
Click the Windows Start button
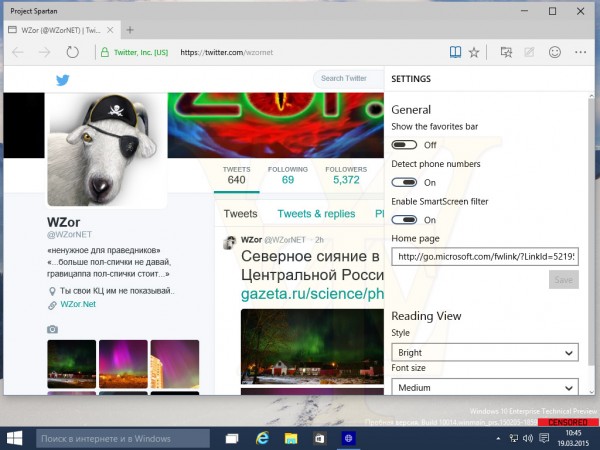(16, 438)
